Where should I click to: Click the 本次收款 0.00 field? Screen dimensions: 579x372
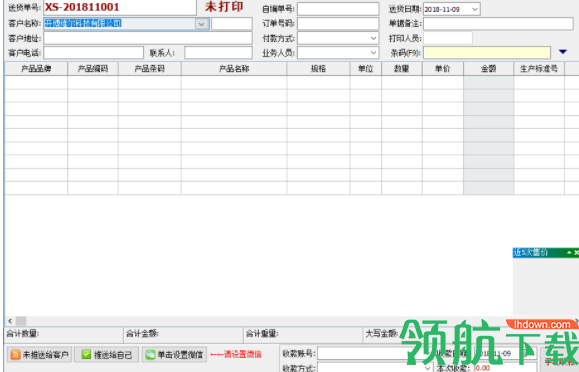[x=505, y=368]
